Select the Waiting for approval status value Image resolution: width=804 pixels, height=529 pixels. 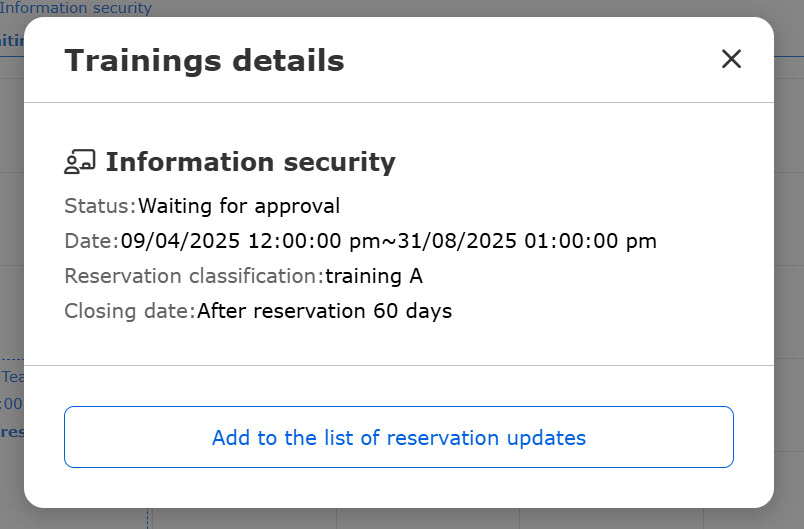point(239,206)
